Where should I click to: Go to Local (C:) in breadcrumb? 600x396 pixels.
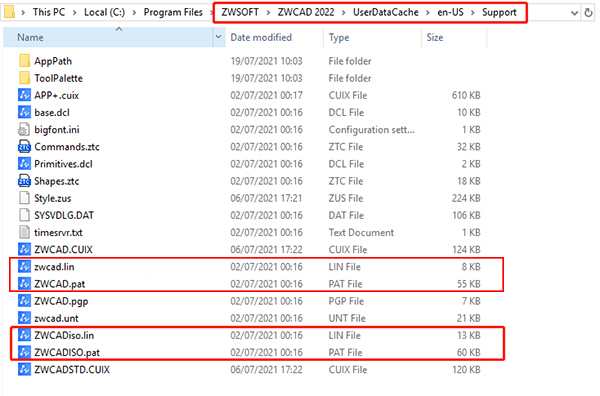104,12
